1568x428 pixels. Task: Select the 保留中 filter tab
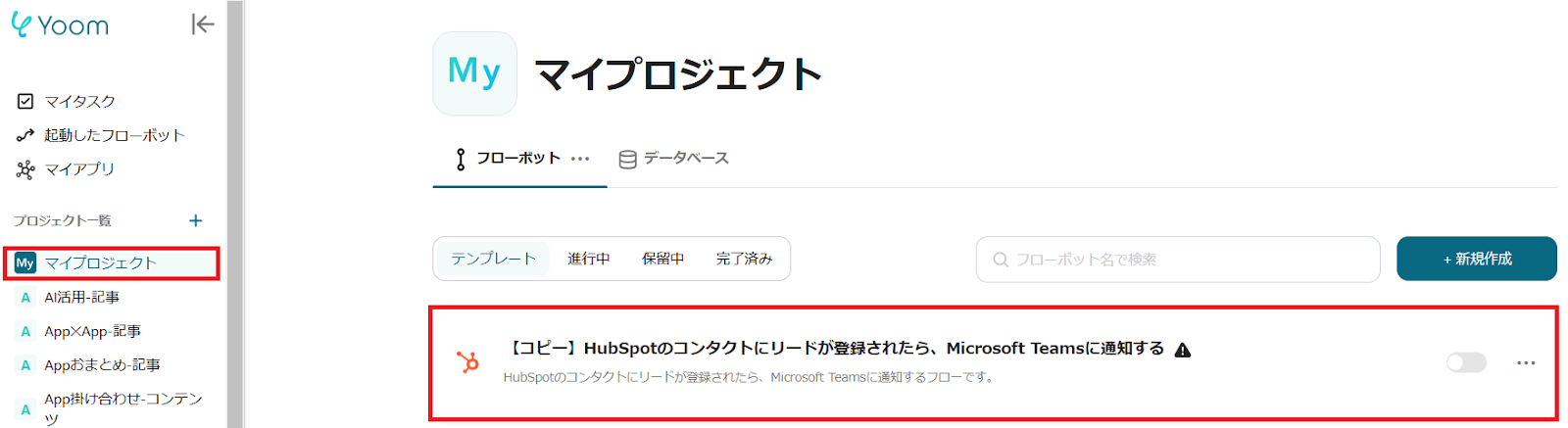tap(663, 259)
